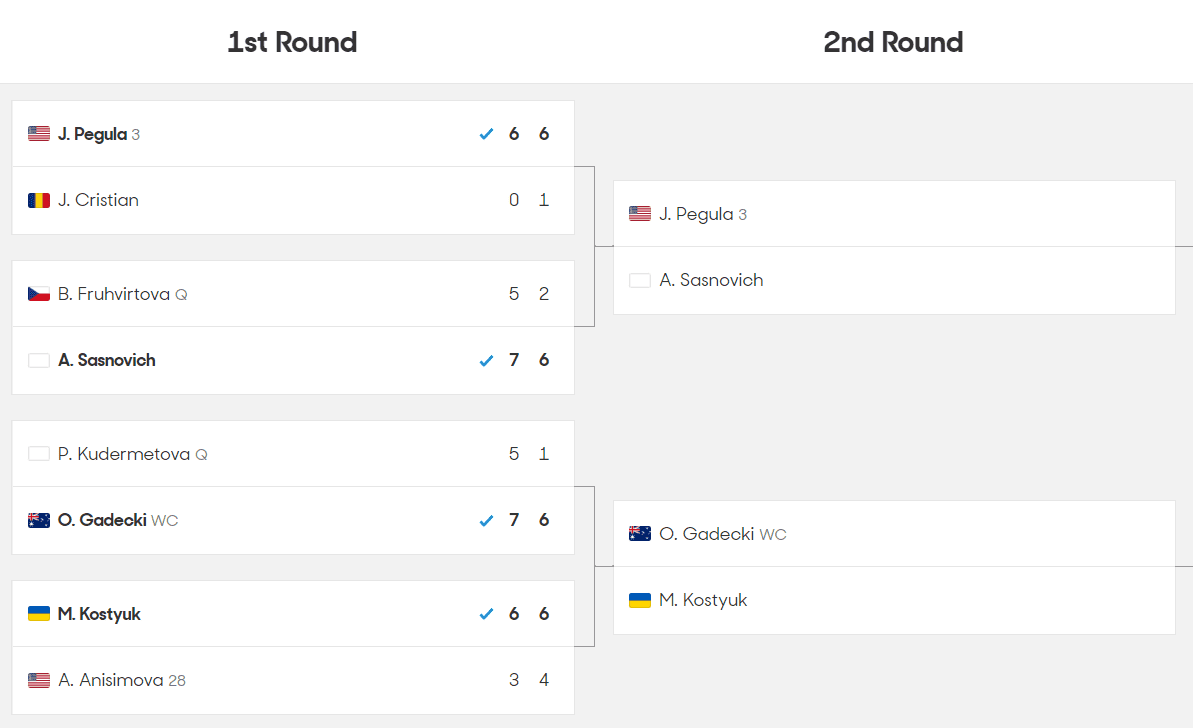The width and height of the screenshot is (1193, 728).
Task: Click the USA flag beside J. Pegula in 1st Round
Action: point(39,134)
